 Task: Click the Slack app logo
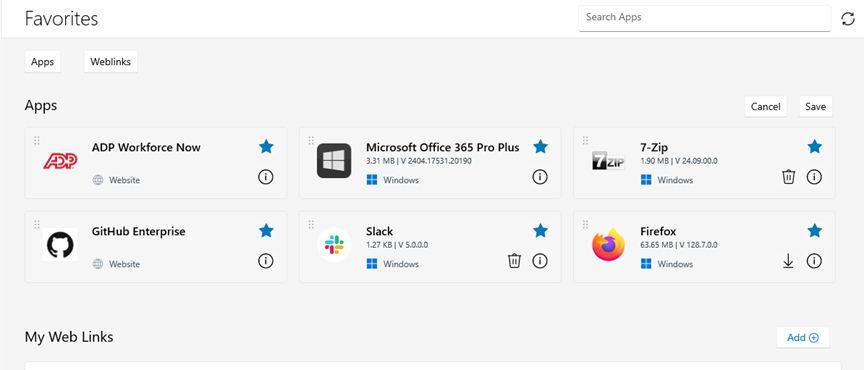[x=334, y=244]
